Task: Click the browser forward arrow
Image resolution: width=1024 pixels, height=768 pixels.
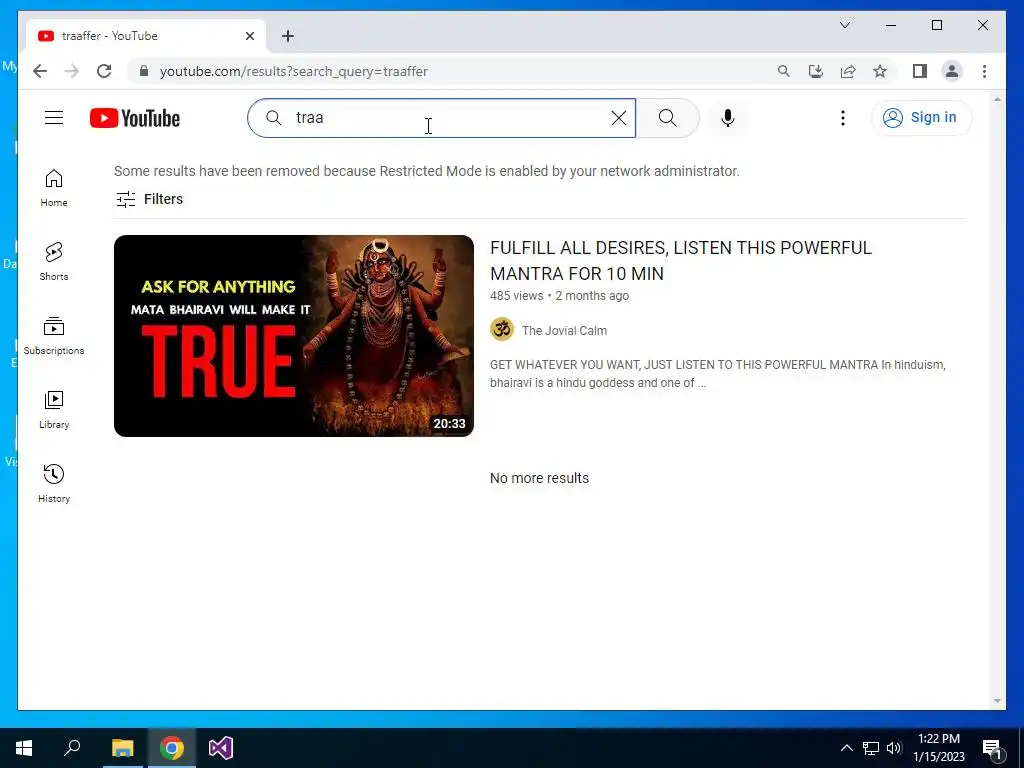Action: point(72,71)
